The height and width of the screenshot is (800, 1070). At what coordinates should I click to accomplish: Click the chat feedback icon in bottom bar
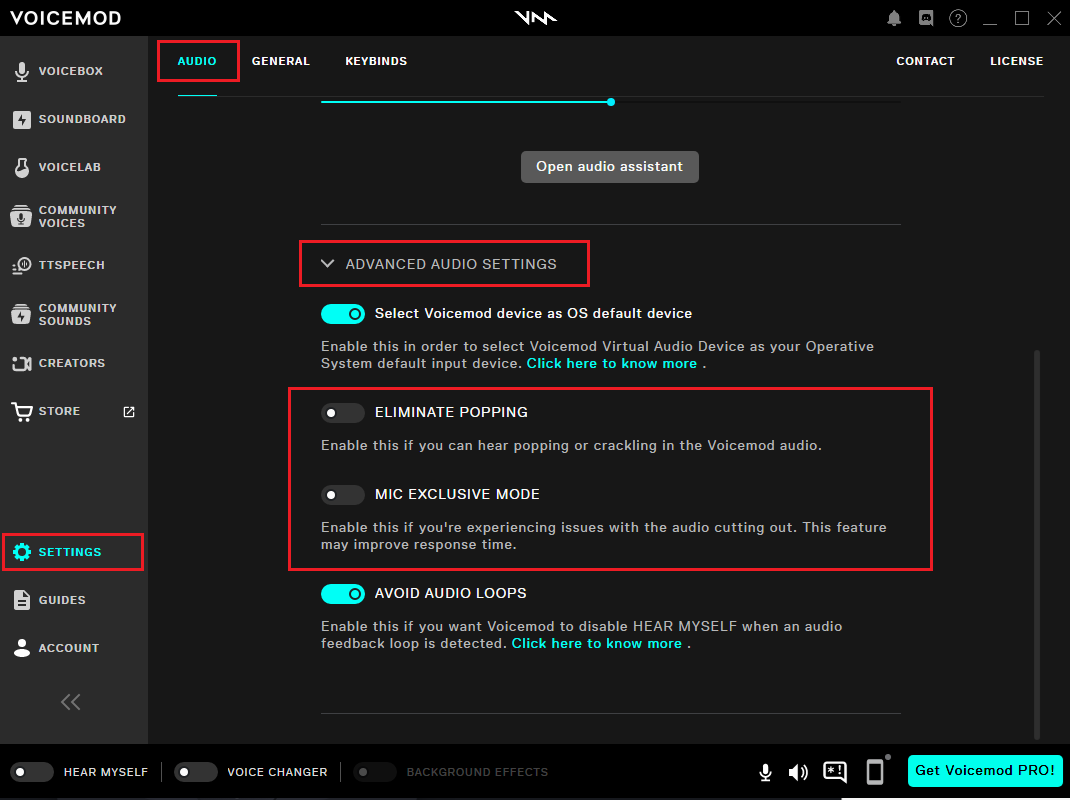point(835,772)
